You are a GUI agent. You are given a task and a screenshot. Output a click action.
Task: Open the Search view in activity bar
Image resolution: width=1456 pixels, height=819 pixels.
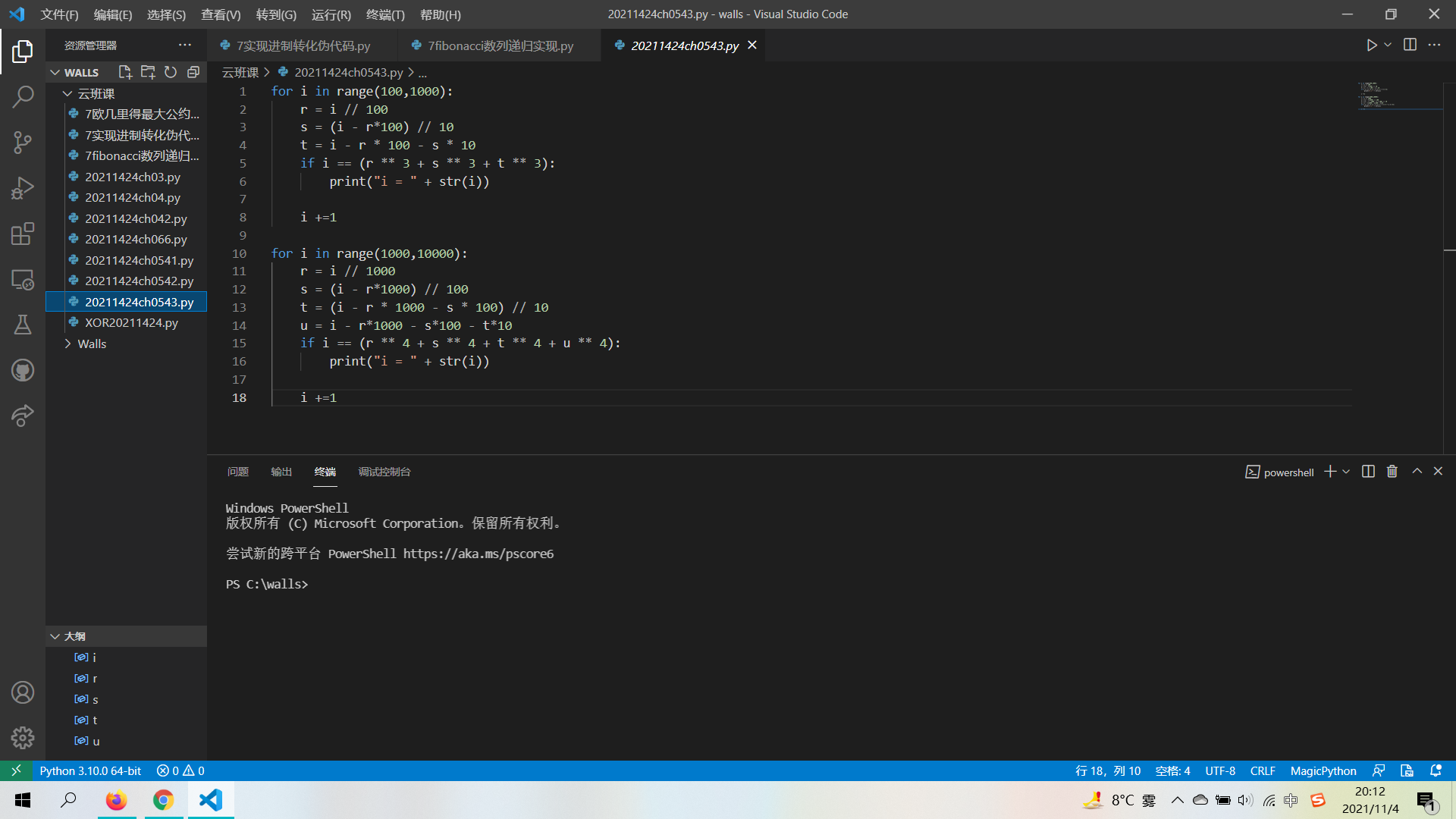23,96
